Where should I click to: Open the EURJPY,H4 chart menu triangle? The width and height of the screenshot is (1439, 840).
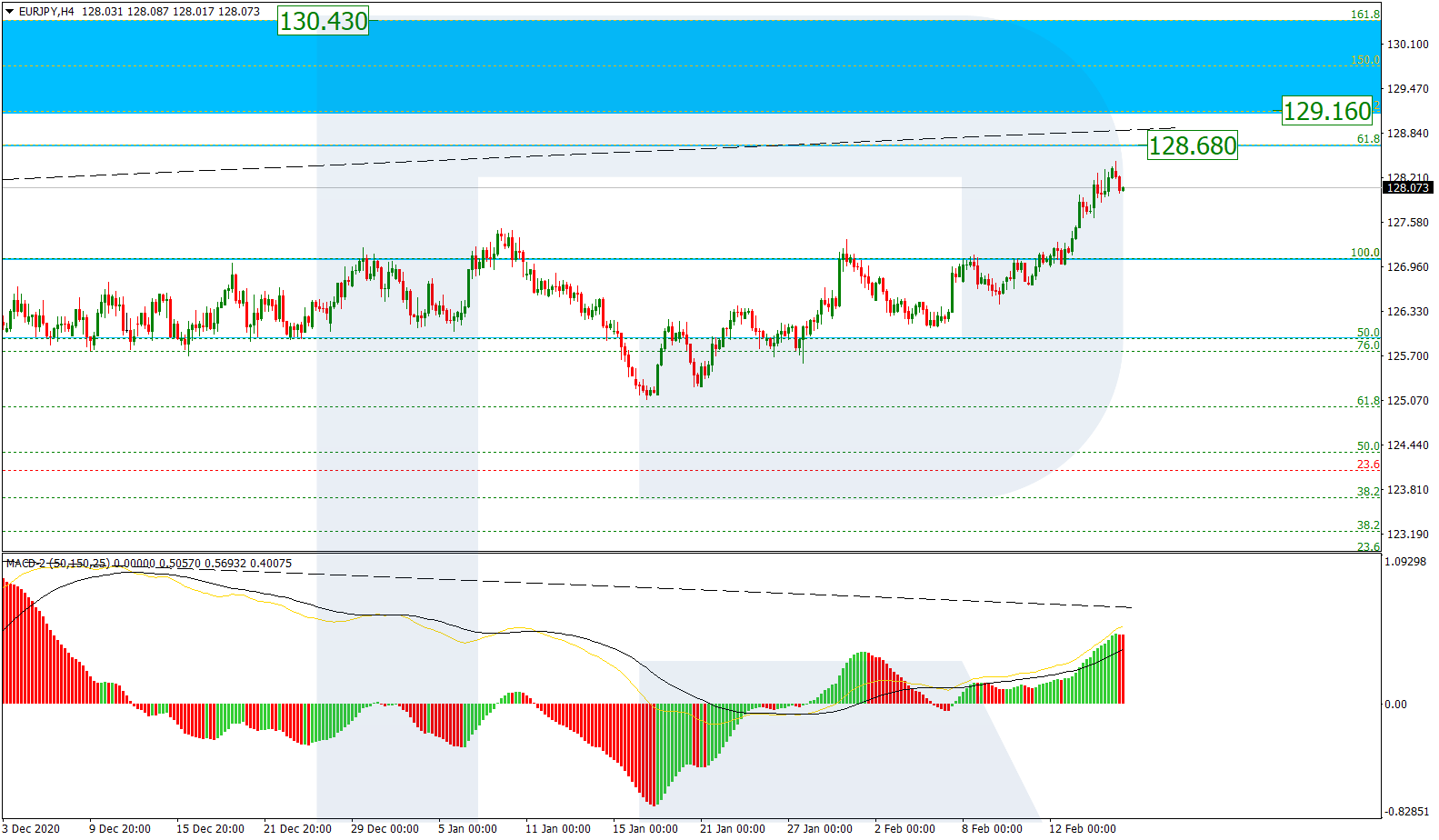pos(10,12)
